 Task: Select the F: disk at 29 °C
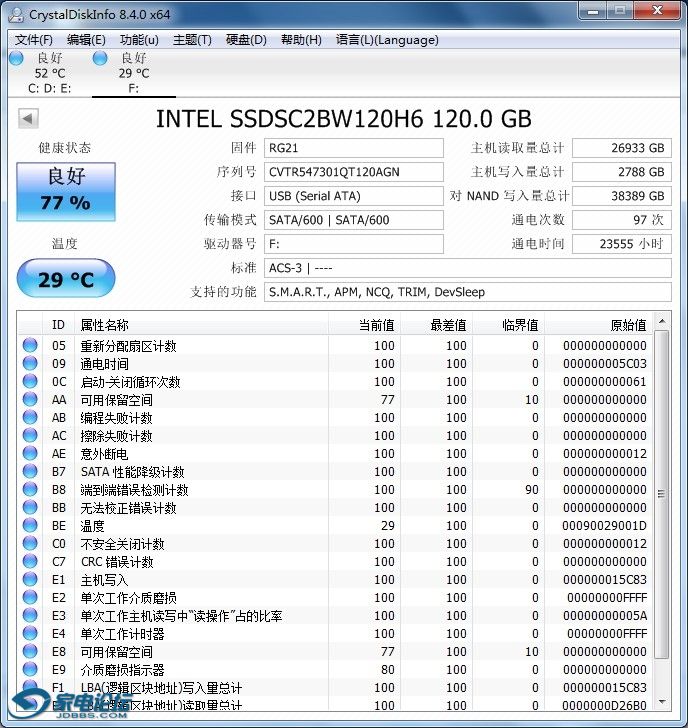[x=134, y=73]
